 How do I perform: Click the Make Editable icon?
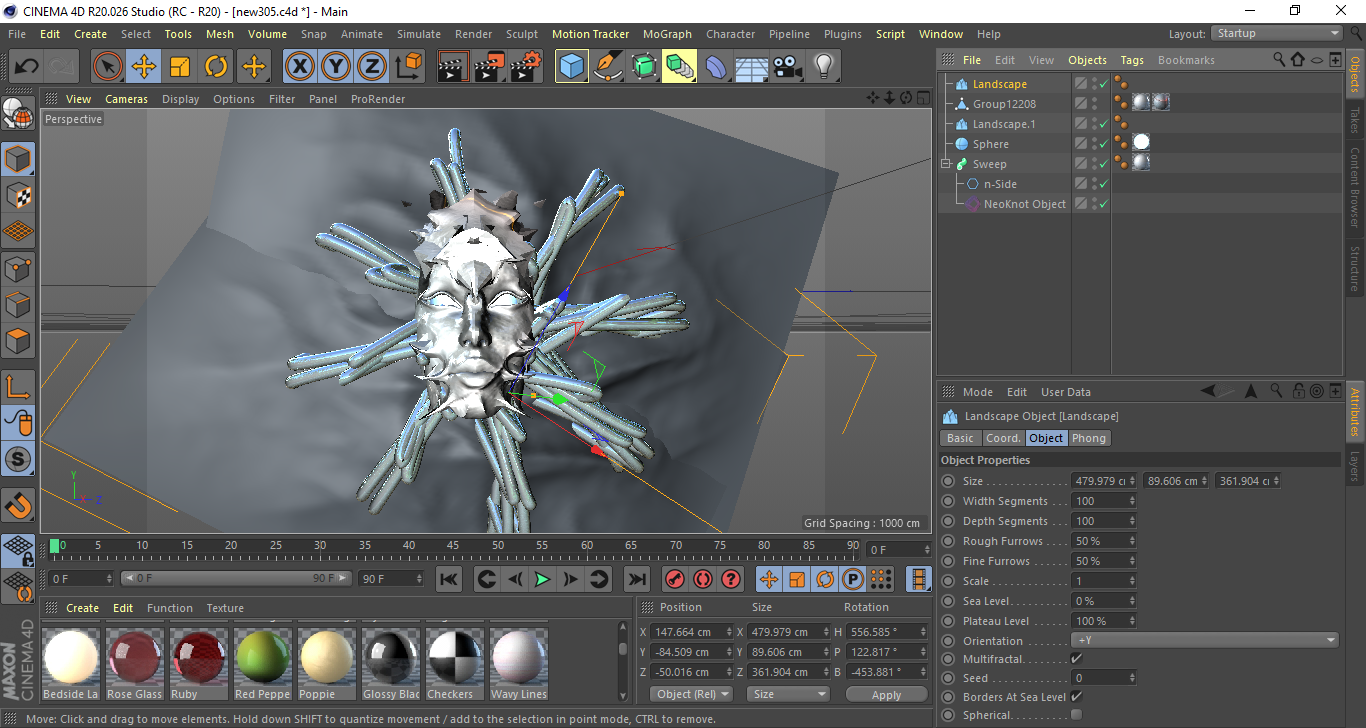[18, 114]
